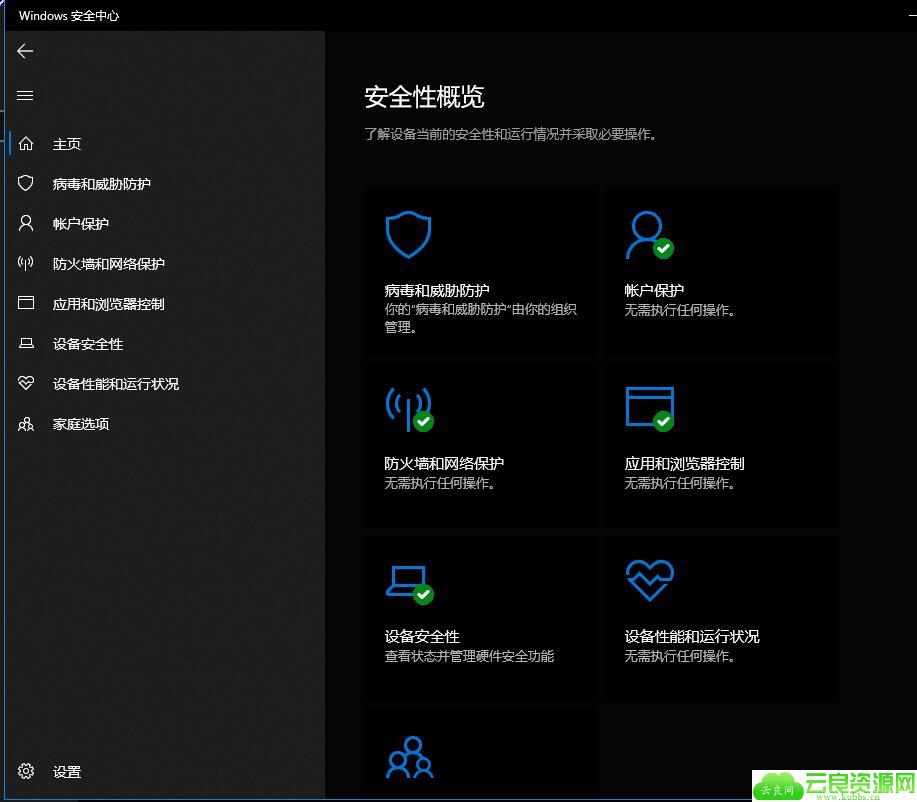The image size is (917, 802).
Task: Click the large blue shield tile icon
Action: (408, 235)
